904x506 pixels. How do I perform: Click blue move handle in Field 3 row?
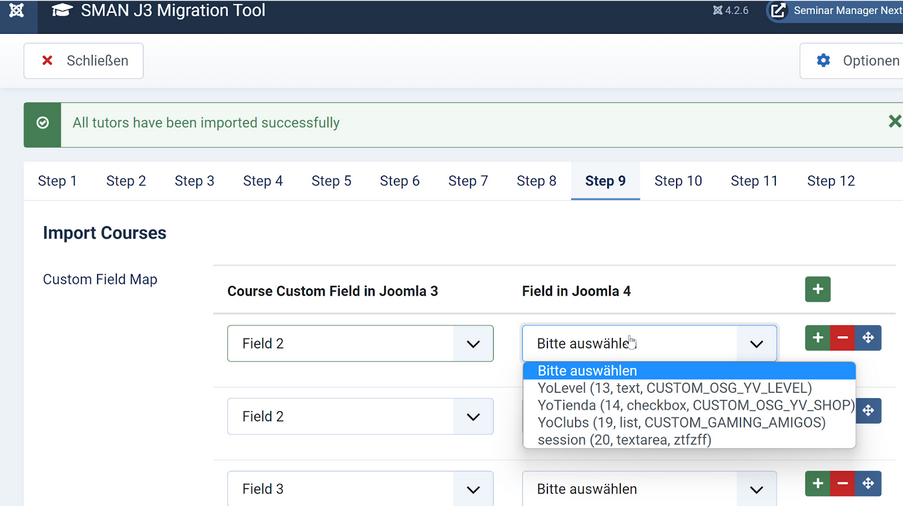tap(868, 483)
